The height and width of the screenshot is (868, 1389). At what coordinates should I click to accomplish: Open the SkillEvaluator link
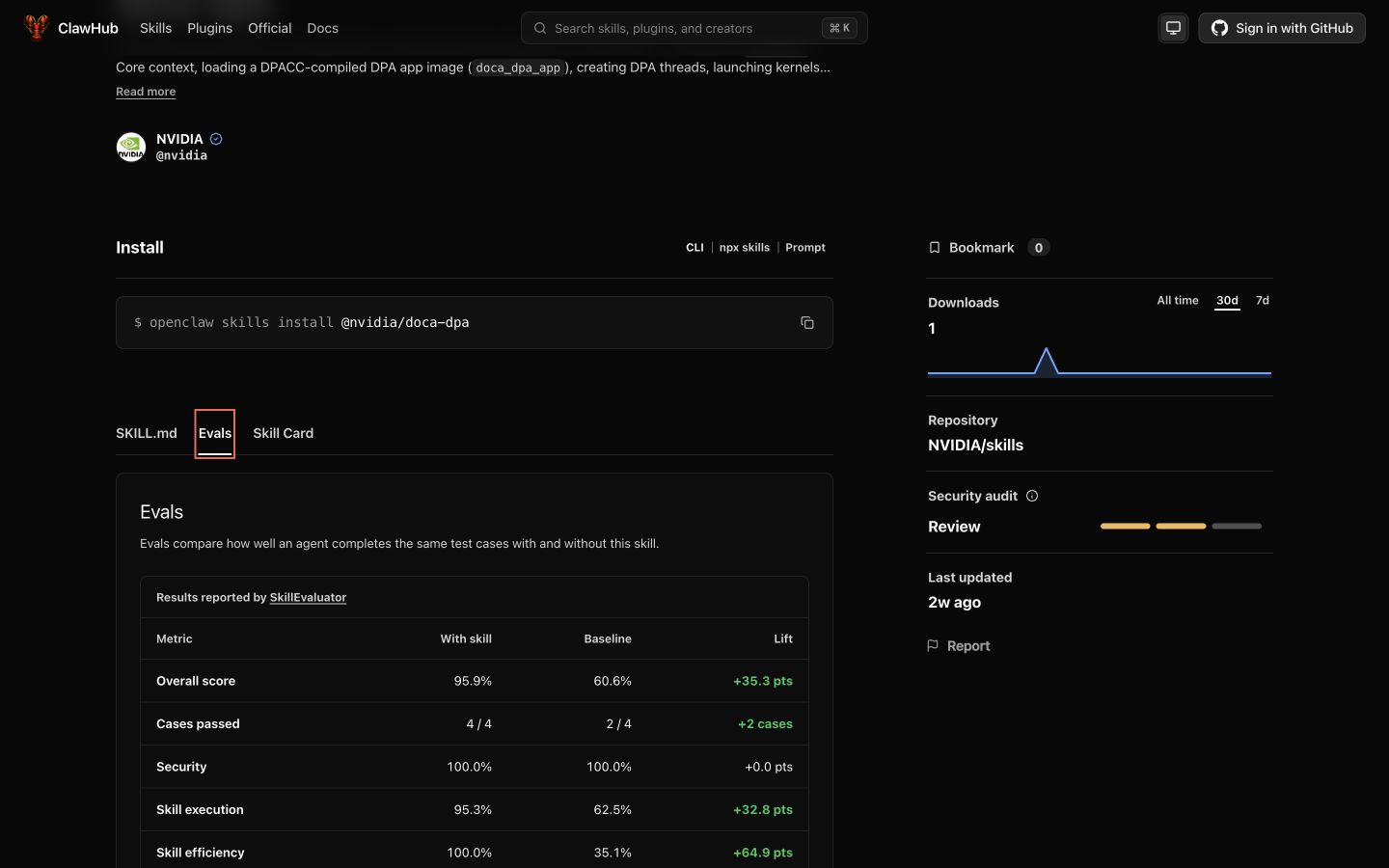[308, 598]
